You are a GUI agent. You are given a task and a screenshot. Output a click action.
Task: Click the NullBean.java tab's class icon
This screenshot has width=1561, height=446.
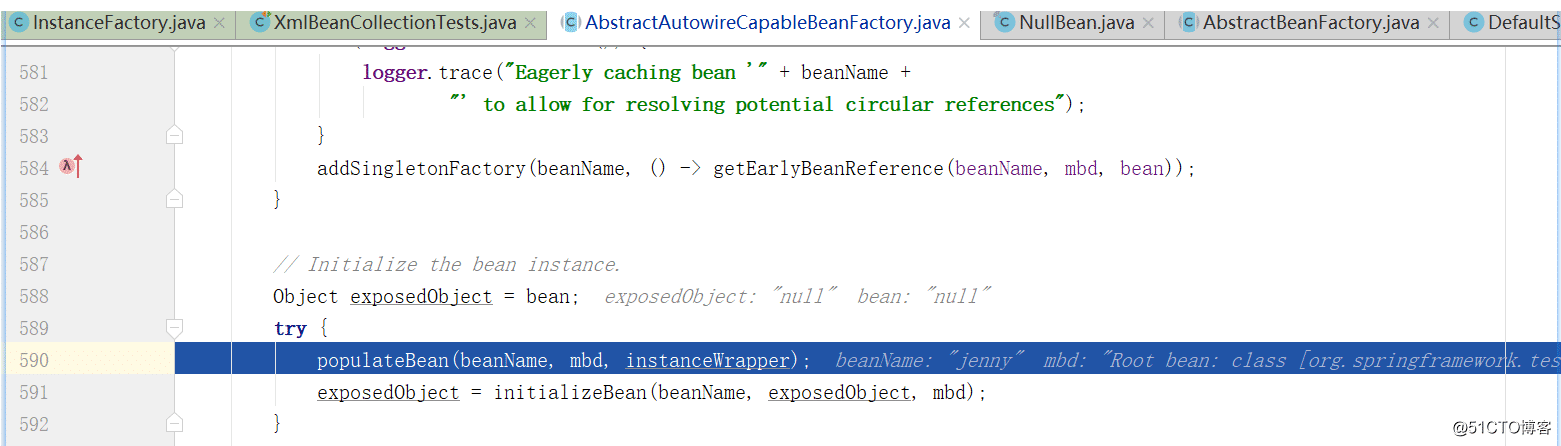point(1004,22)
